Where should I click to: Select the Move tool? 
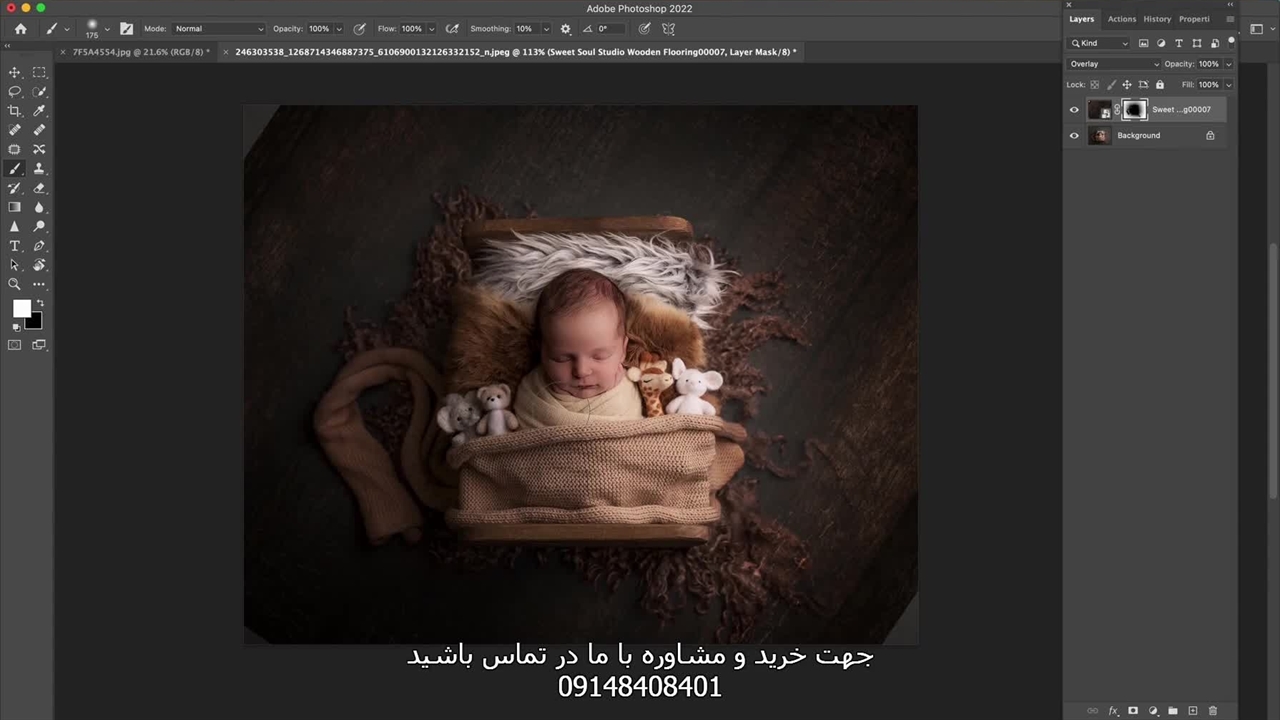tap(15, 72)
